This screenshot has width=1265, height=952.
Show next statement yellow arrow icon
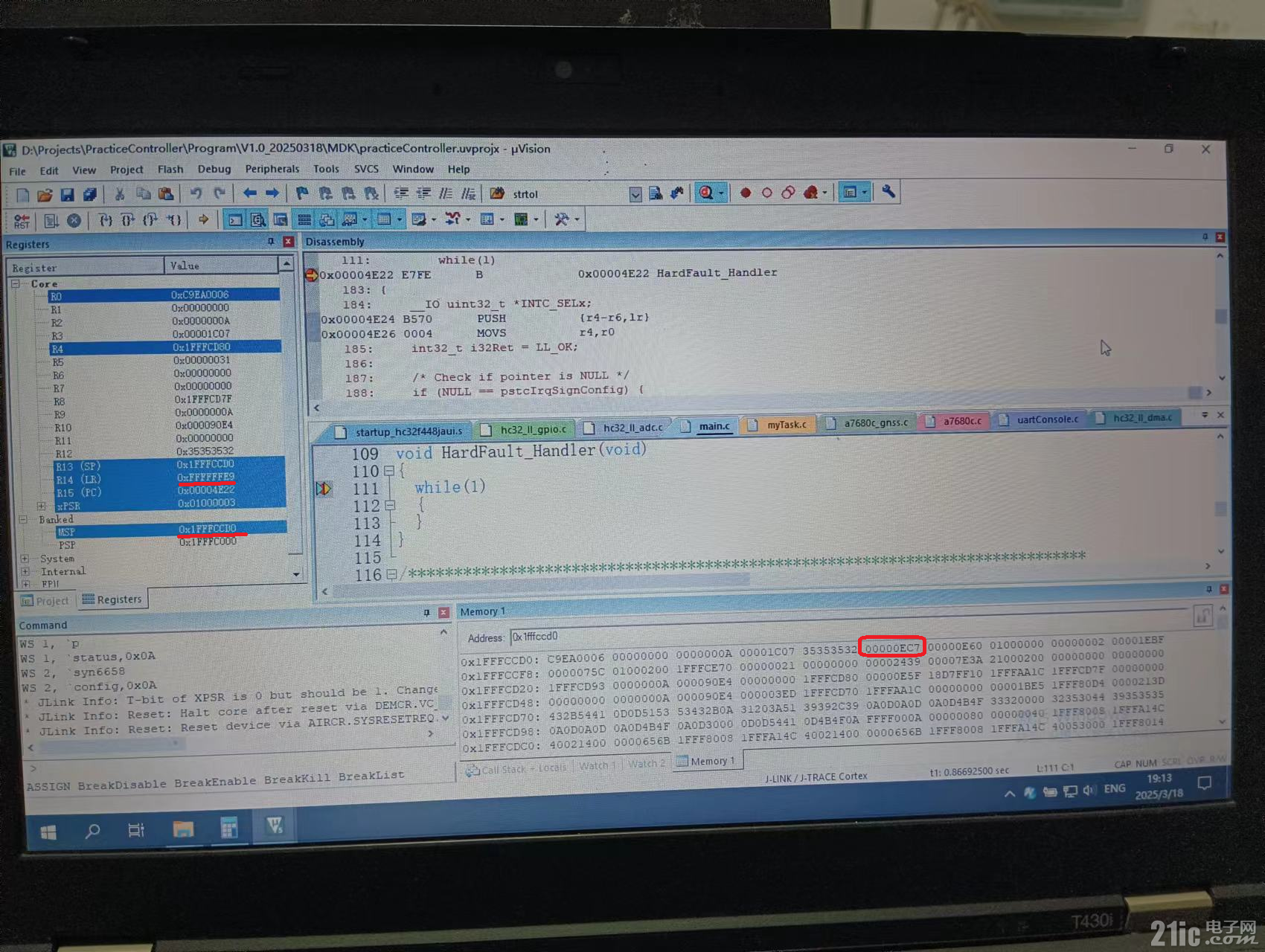click(203, 219)
